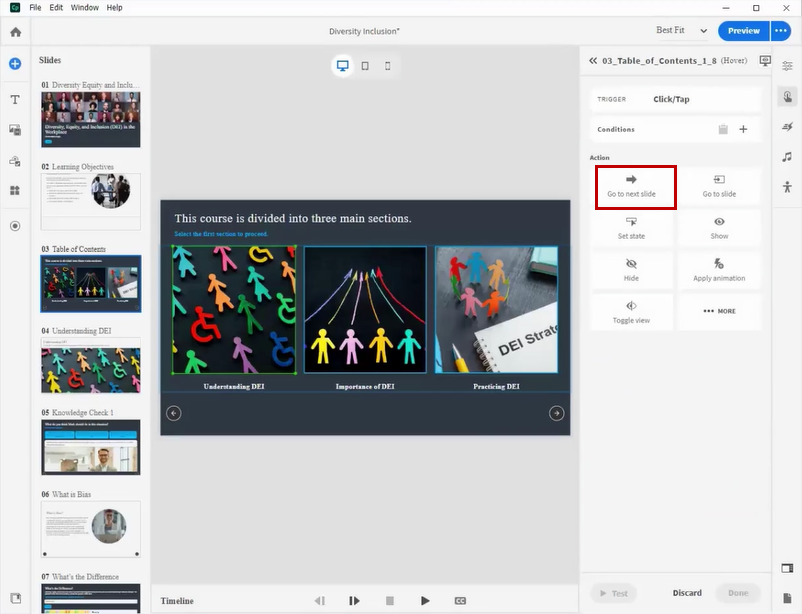
Task: Click the blue Add slide plus icon
Action: pyautogui.click(x=15, y=64)
